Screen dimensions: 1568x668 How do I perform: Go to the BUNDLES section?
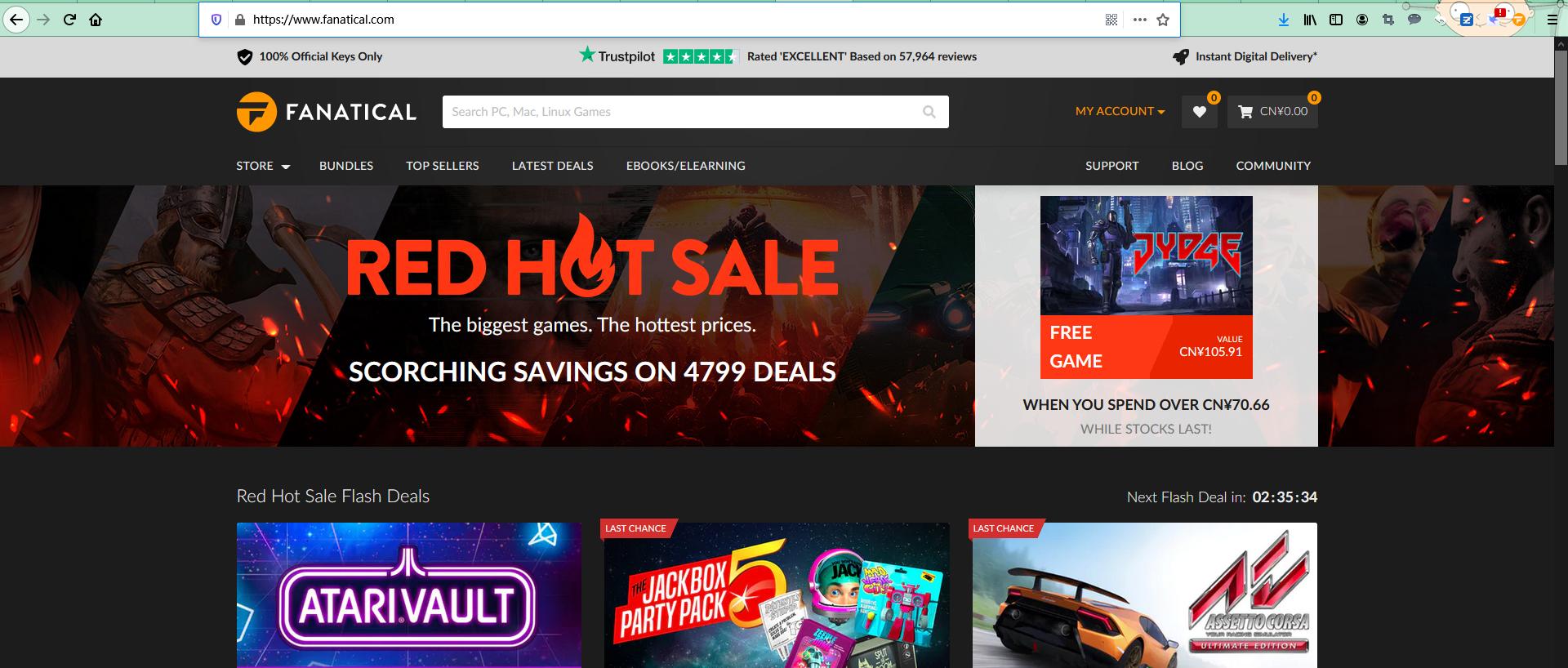346,166
